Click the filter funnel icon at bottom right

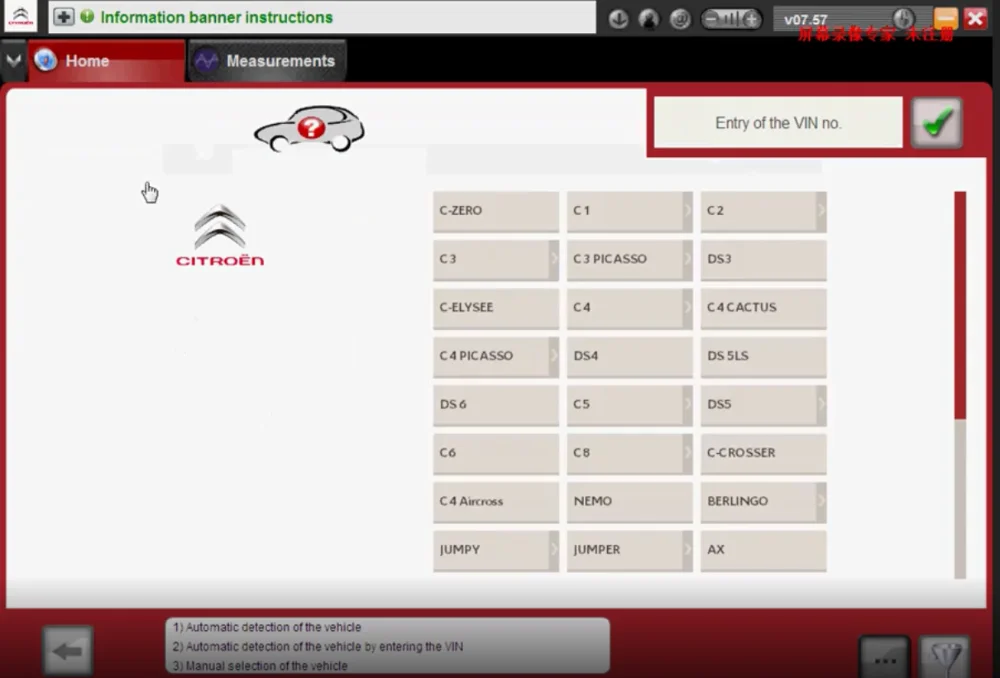click(x=945, y=658)
